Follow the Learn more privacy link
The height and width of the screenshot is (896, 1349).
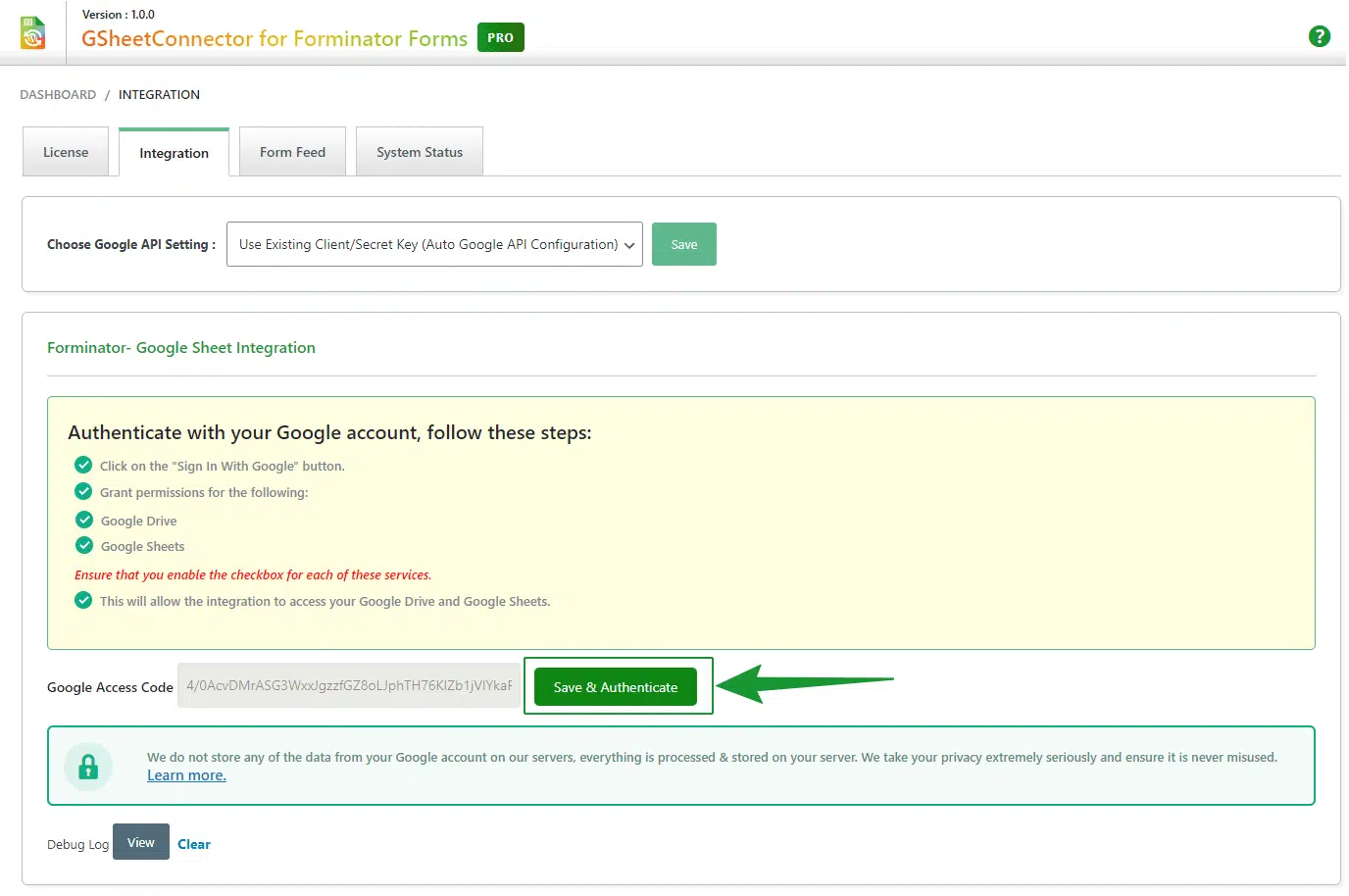(186, 775)
